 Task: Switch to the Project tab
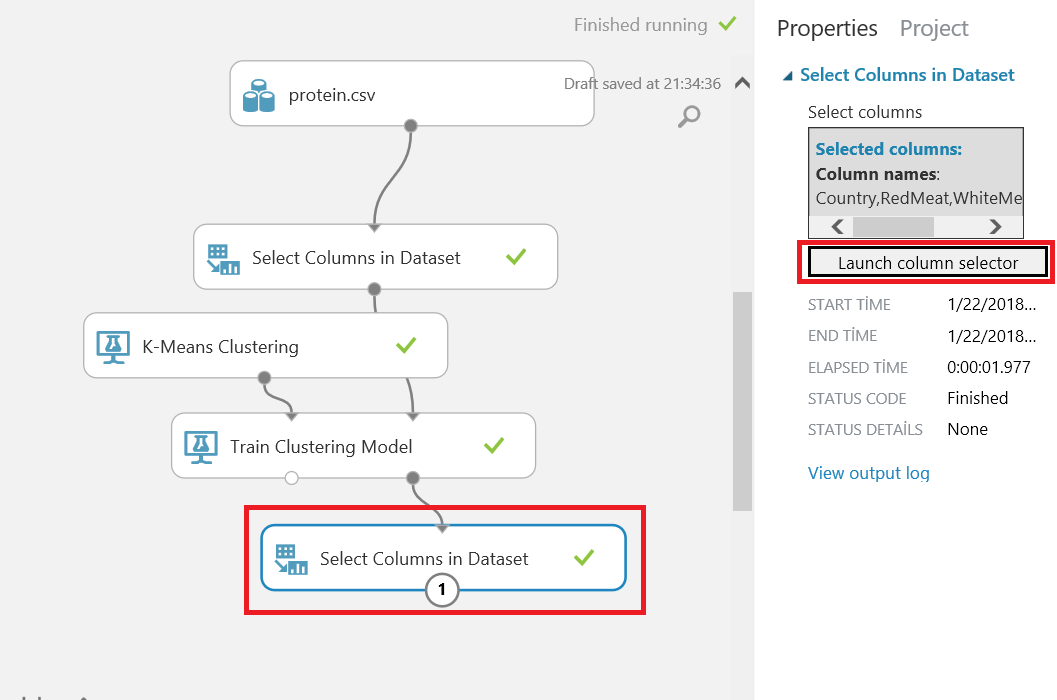[934, 29]
